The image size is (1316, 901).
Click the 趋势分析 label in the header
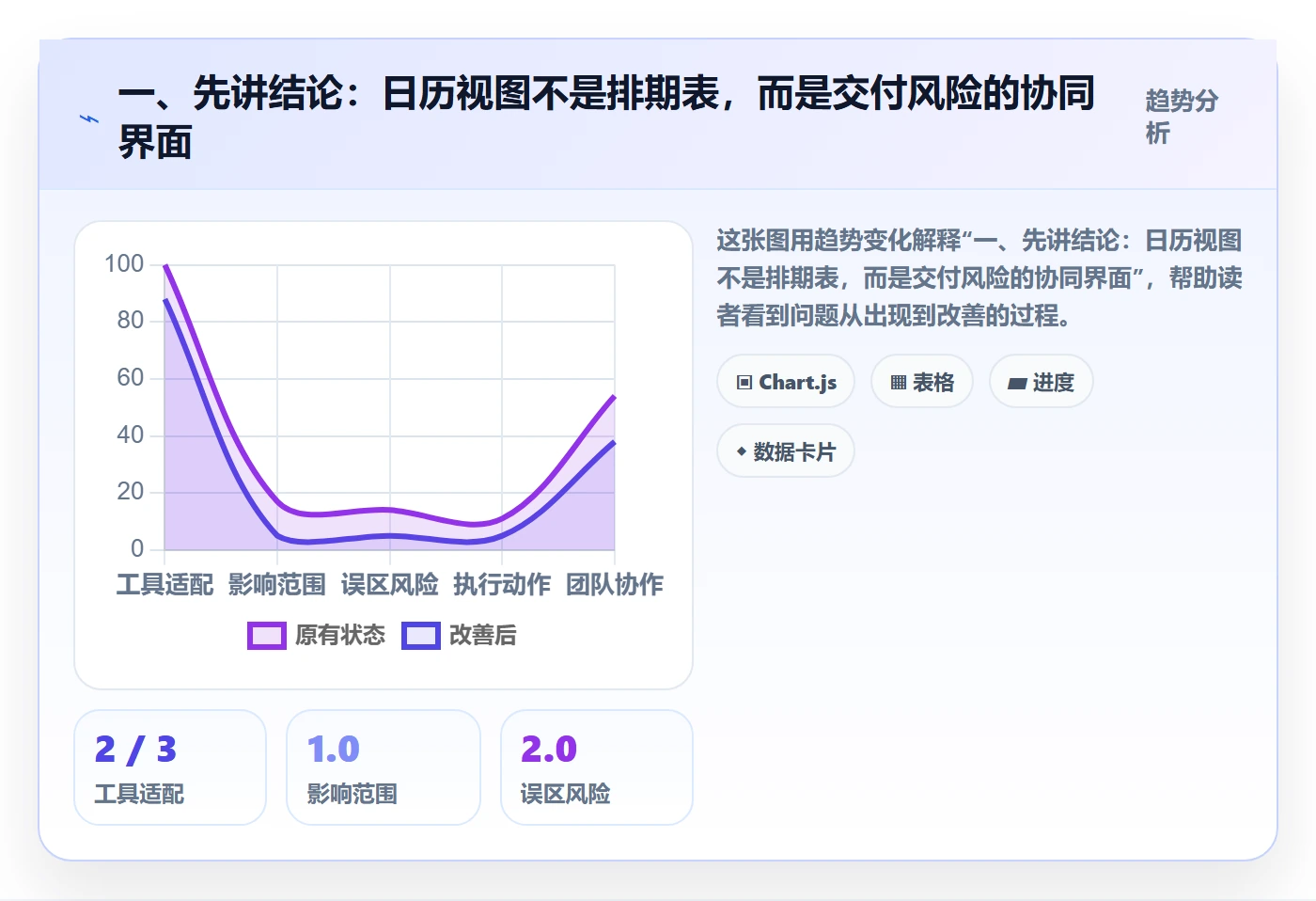1182,117
